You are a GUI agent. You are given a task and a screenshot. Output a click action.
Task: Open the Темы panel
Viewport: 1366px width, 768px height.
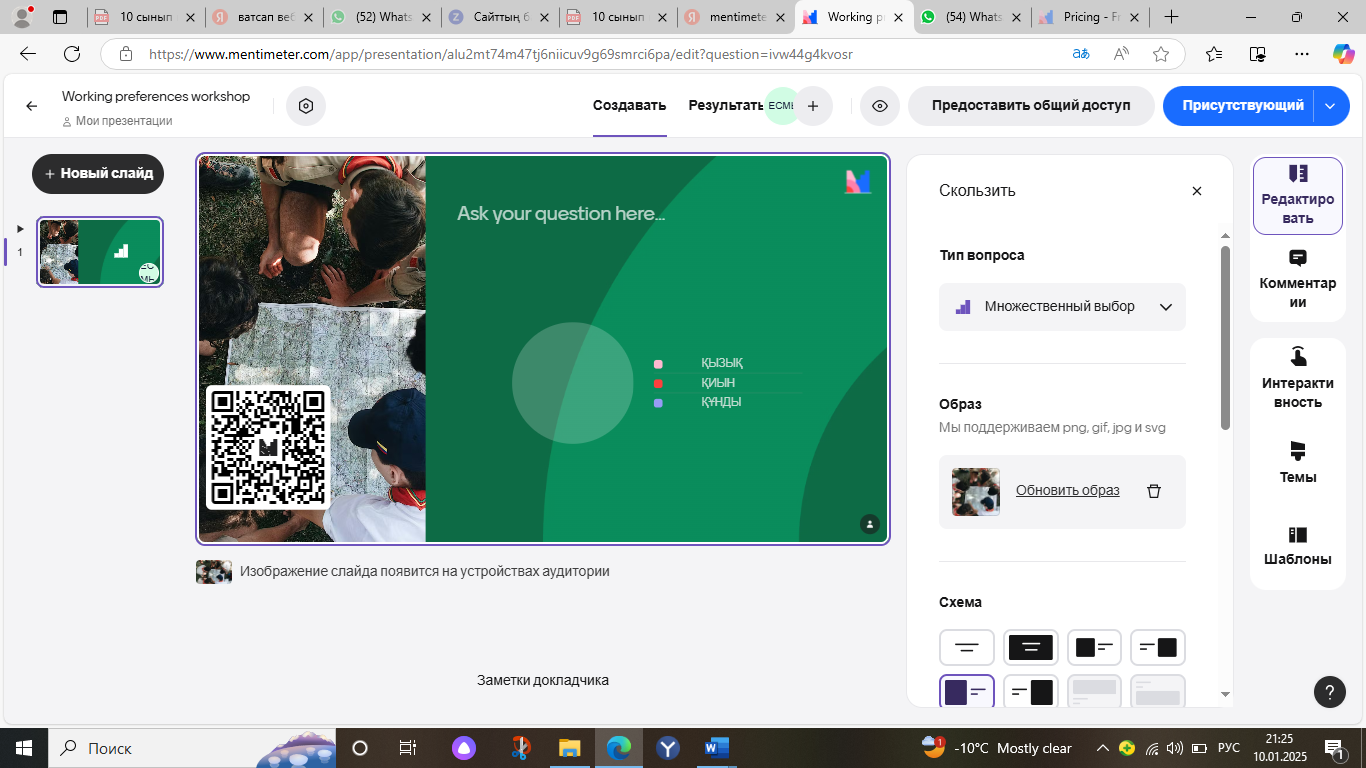click(1298, 462)
